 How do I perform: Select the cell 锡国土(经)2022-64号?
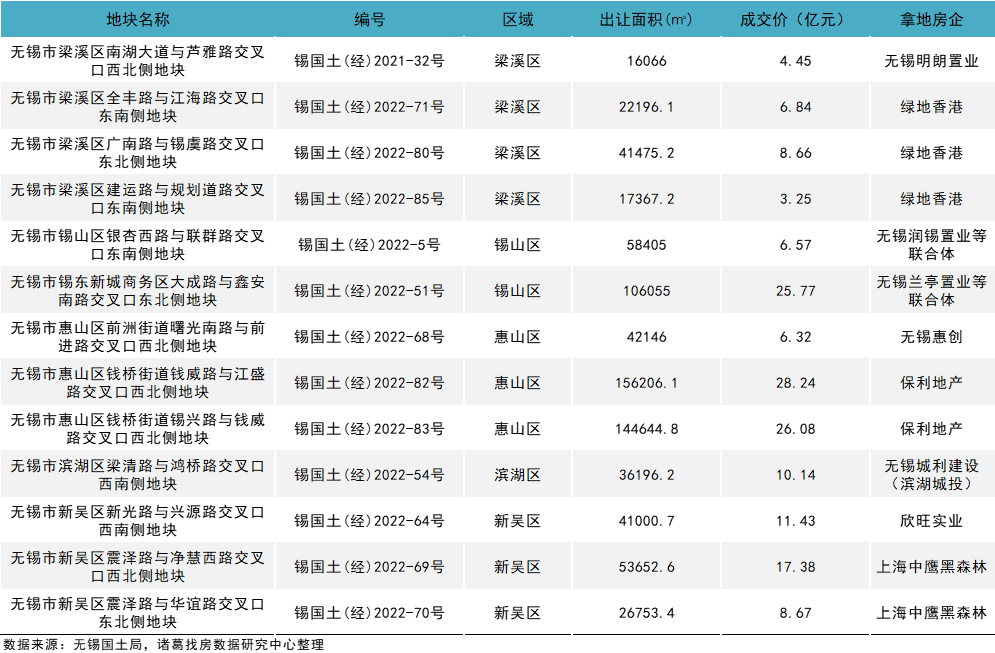[x=369, y=521]
